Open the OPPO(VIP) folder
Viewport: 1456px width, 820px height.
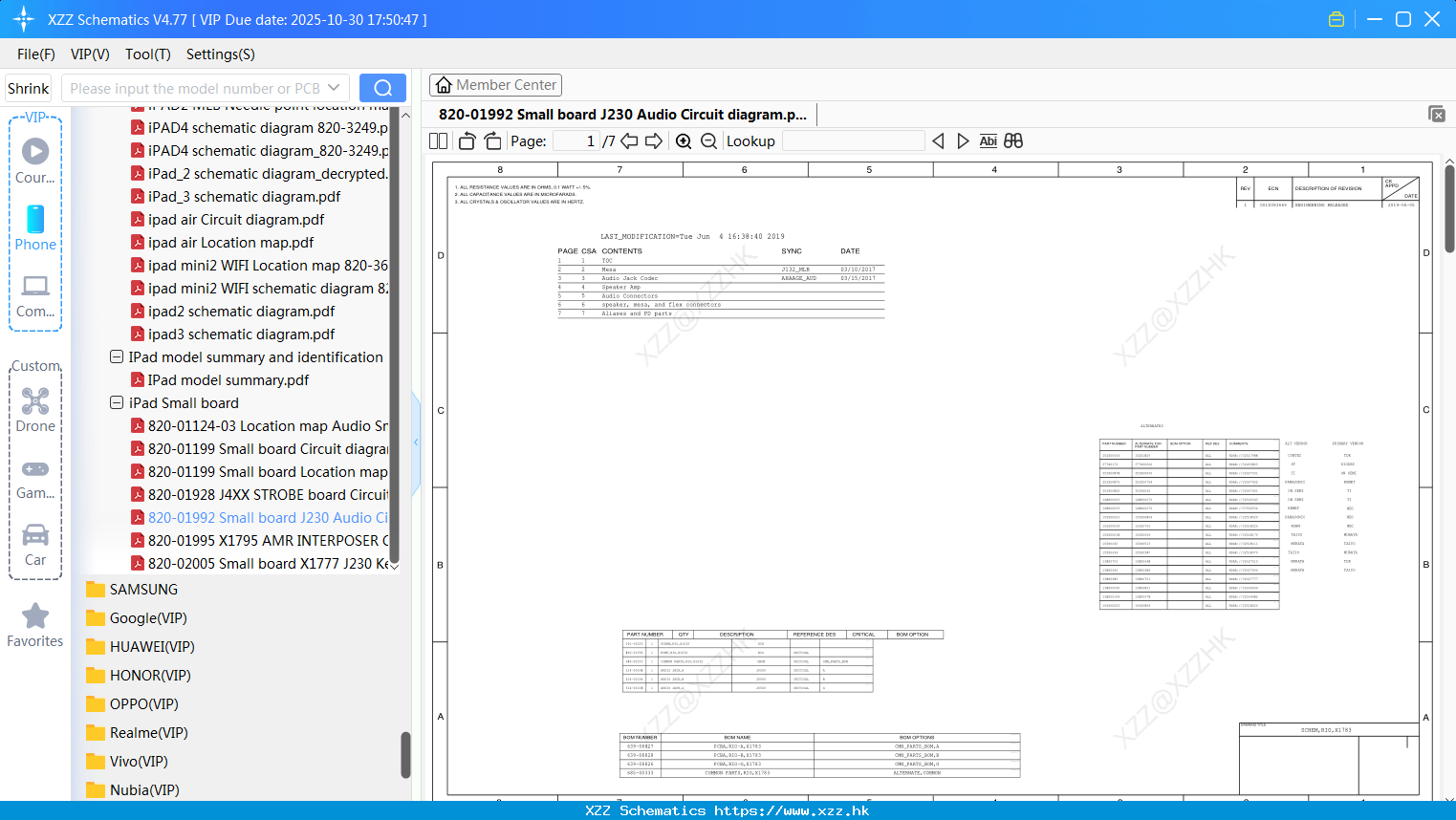tap(132, 703)
